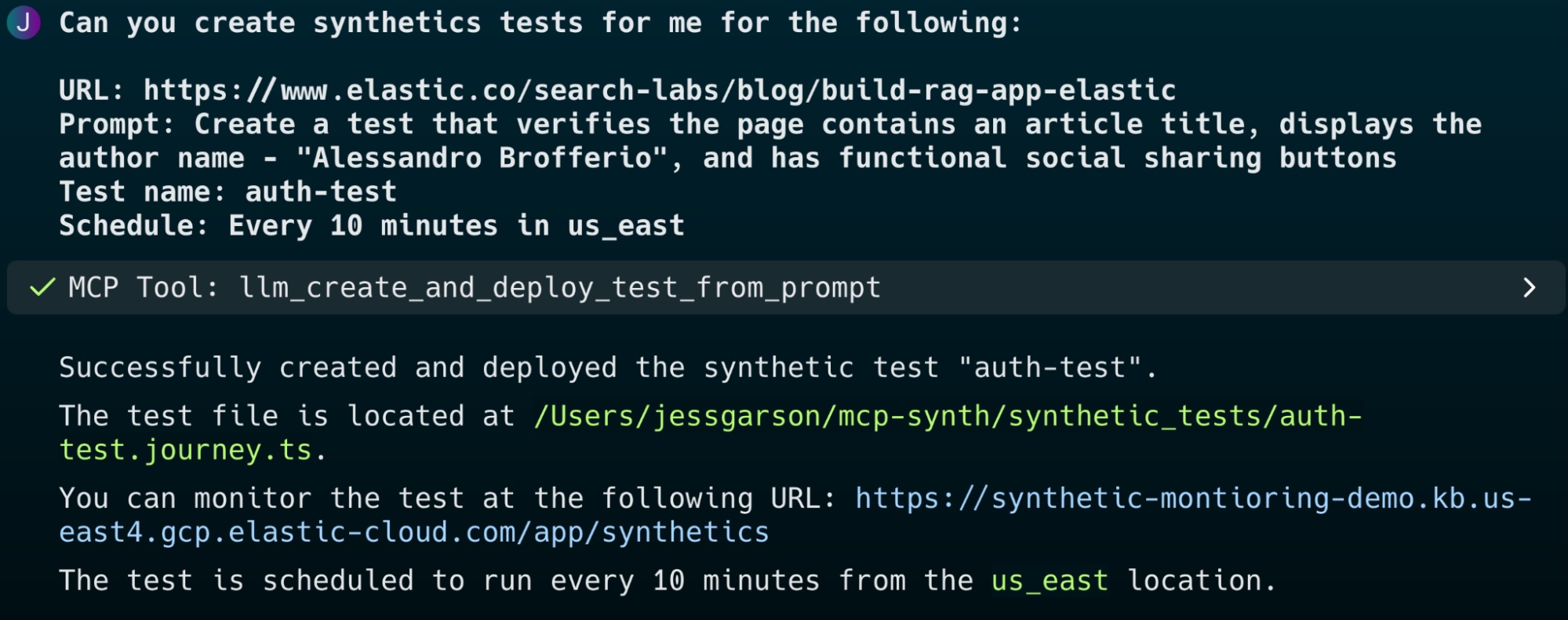This screenshot has height=620, width=1568.
Task: Click the J user avatar icon
Action: (x=24, y=22)
